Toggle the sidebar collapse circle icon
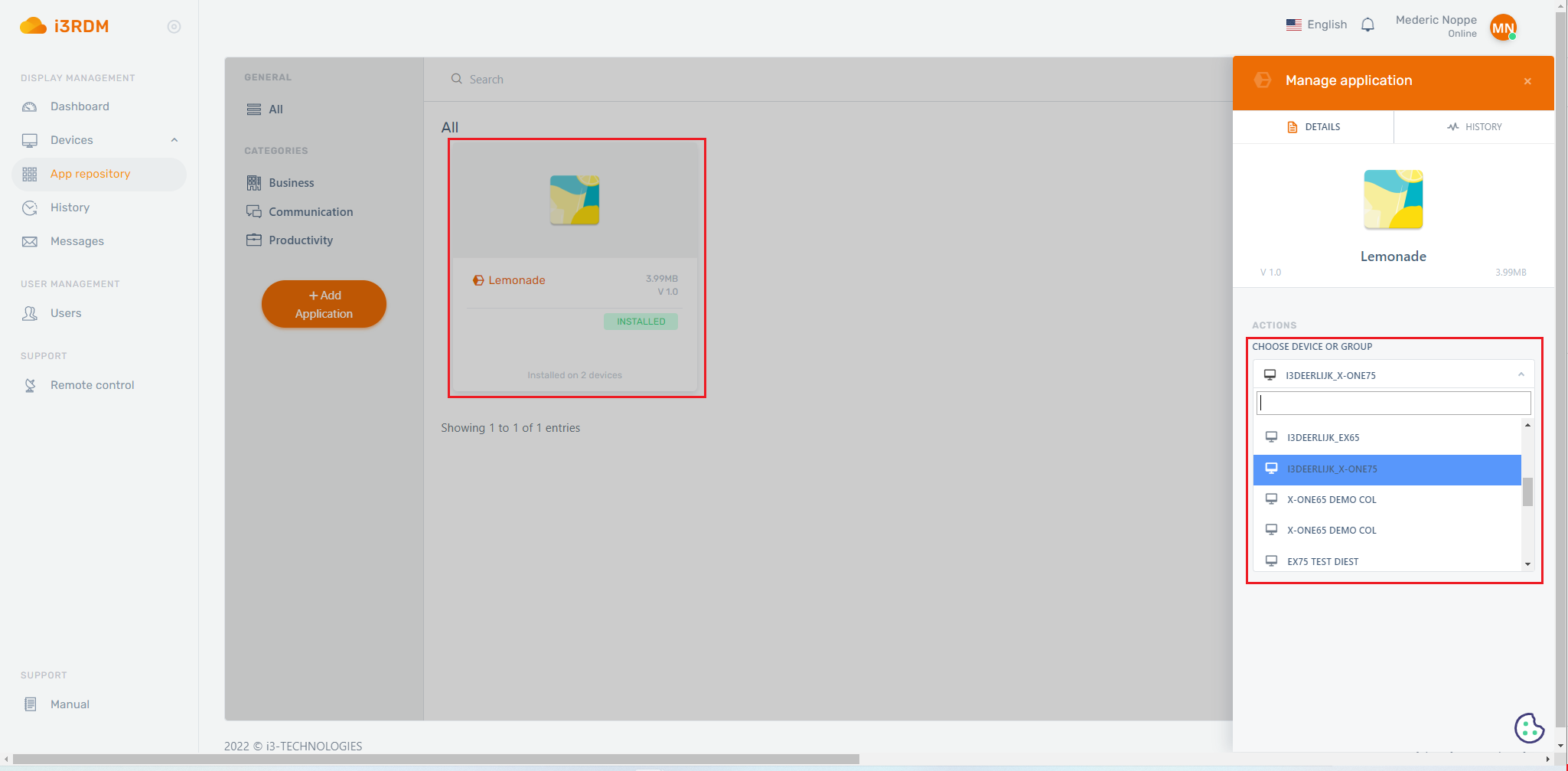Screen dimensions: 1568x771 point(174,27)
